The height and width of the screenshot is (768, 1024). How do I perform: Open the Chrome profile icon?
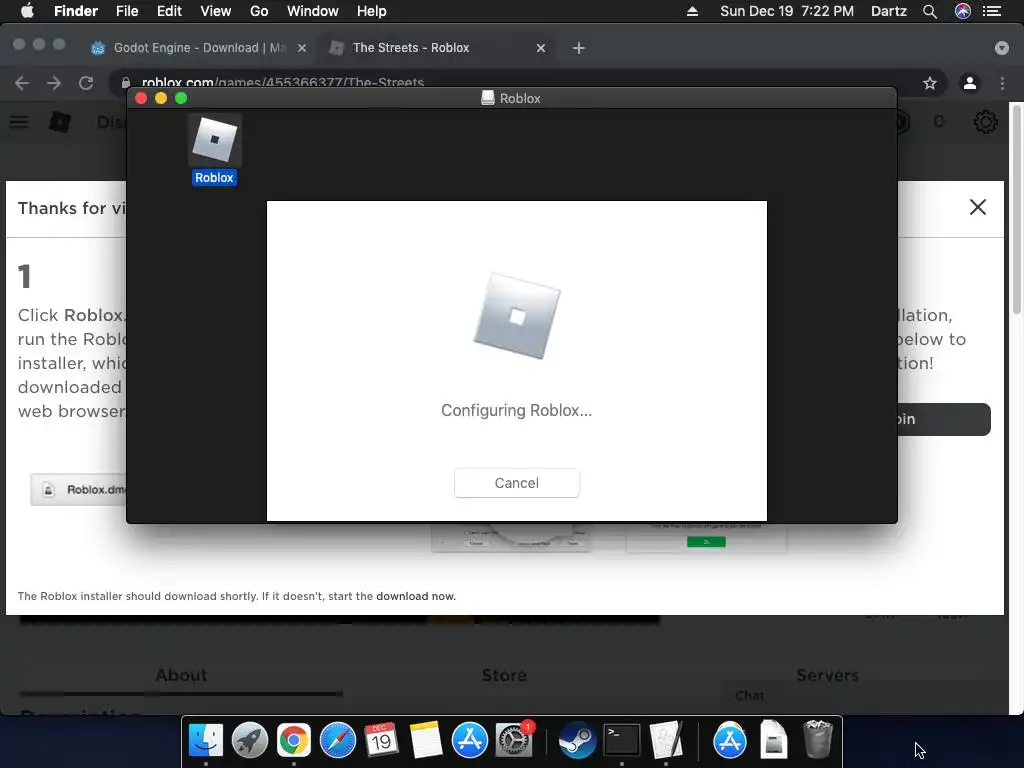click(x=970, y=83)
